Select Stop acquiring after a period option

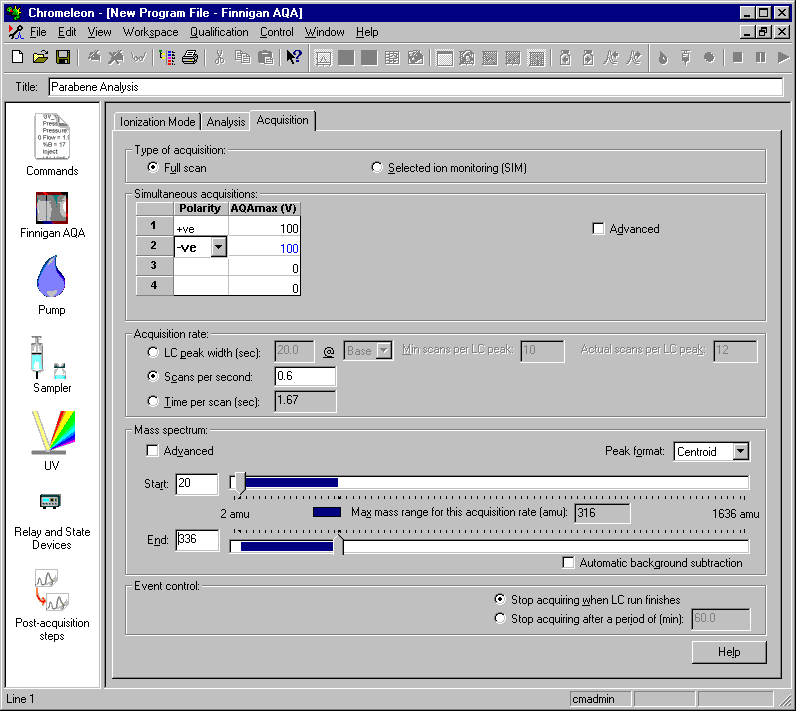point(500,618)
